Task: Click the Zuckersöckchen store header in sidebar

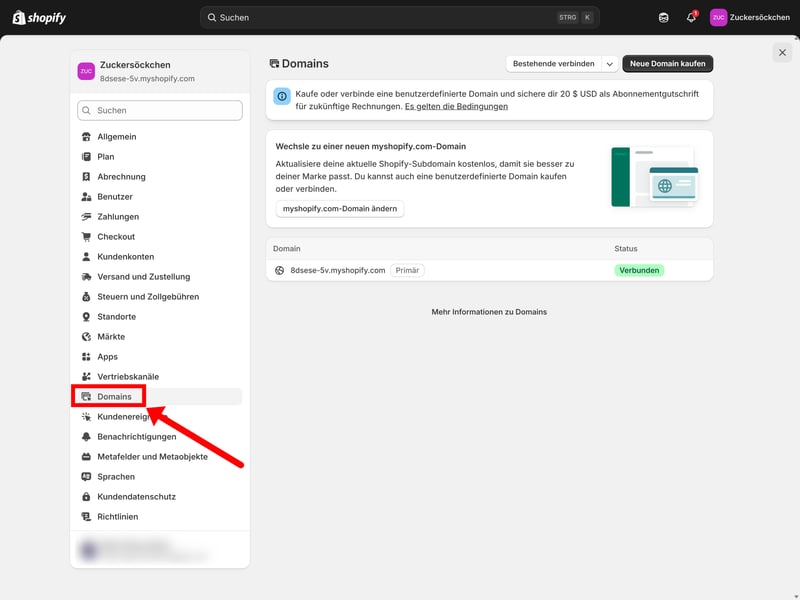Action: (x=160, y=71)
